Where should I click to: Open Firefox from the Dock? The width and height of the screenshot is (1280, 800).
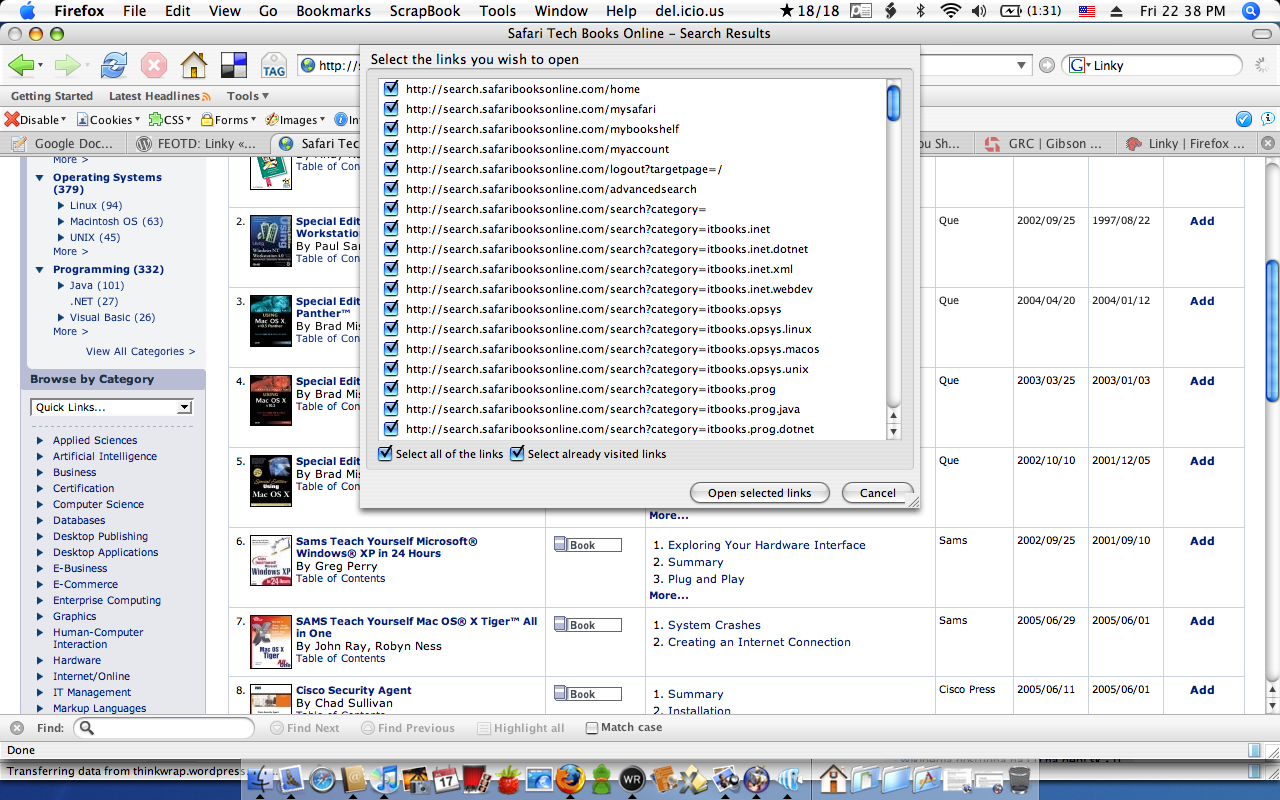point(571,778)
